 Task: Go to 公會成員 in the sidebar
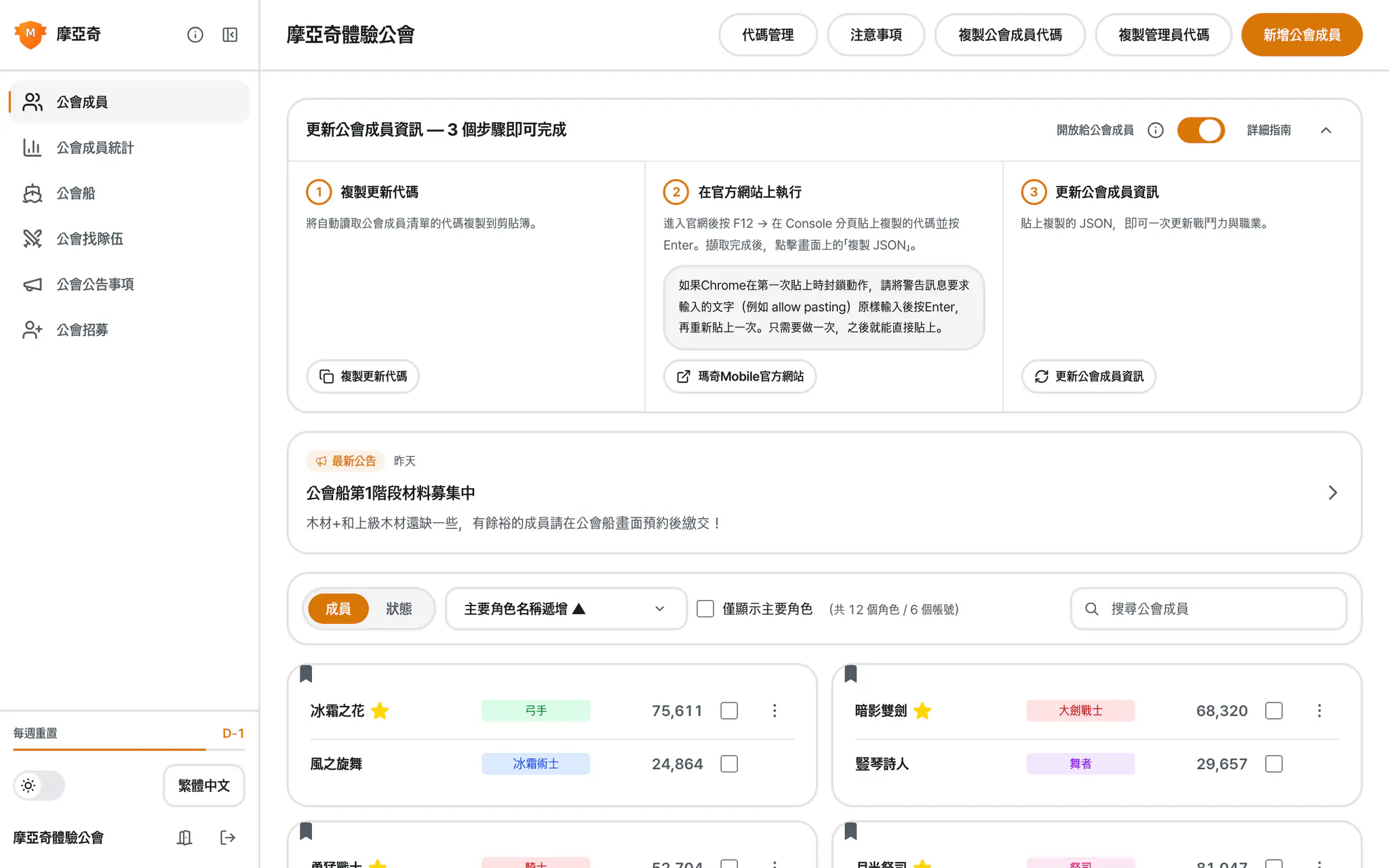(129, 102)
